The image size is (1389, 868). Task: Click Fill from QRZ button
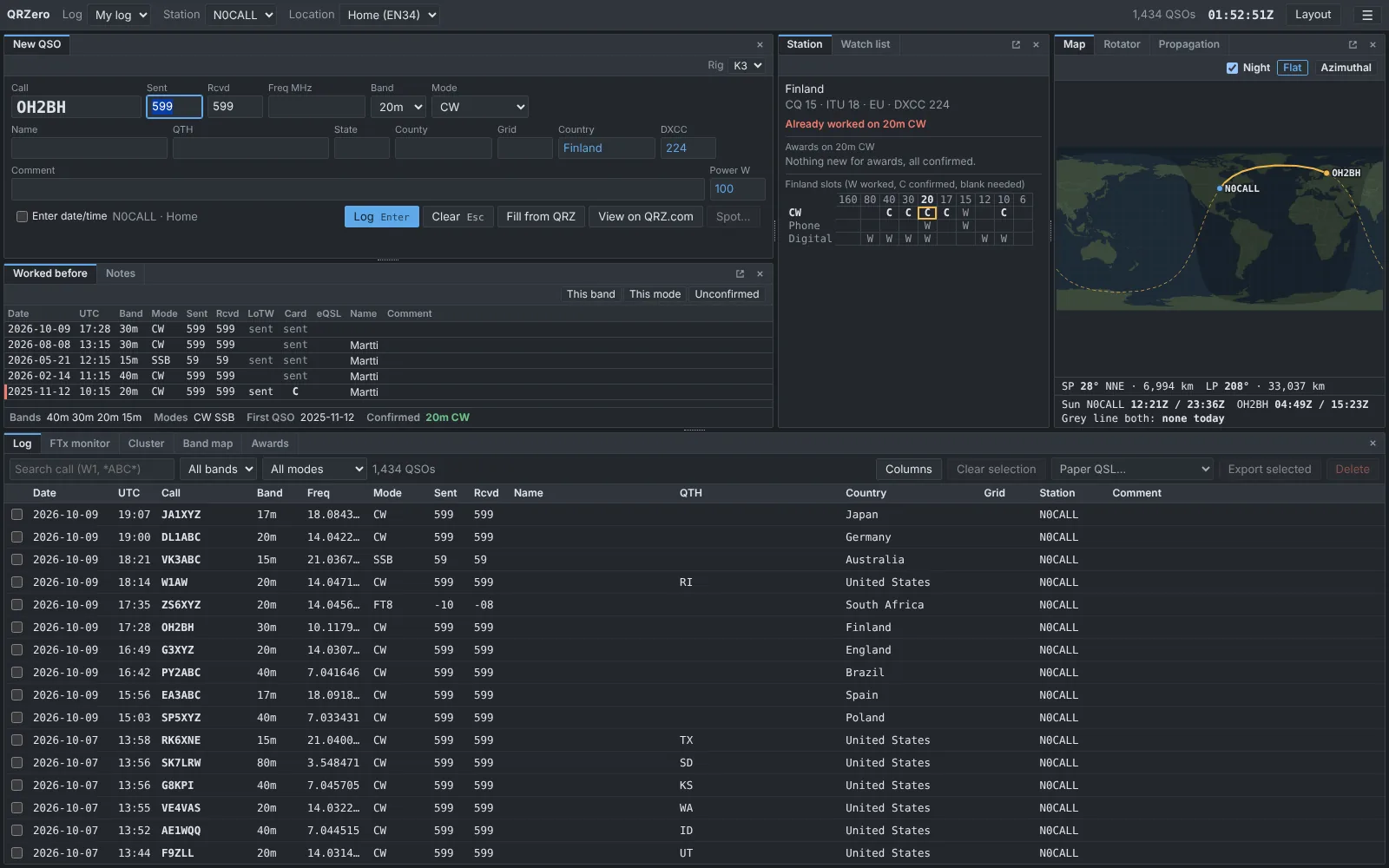[541, 216]
